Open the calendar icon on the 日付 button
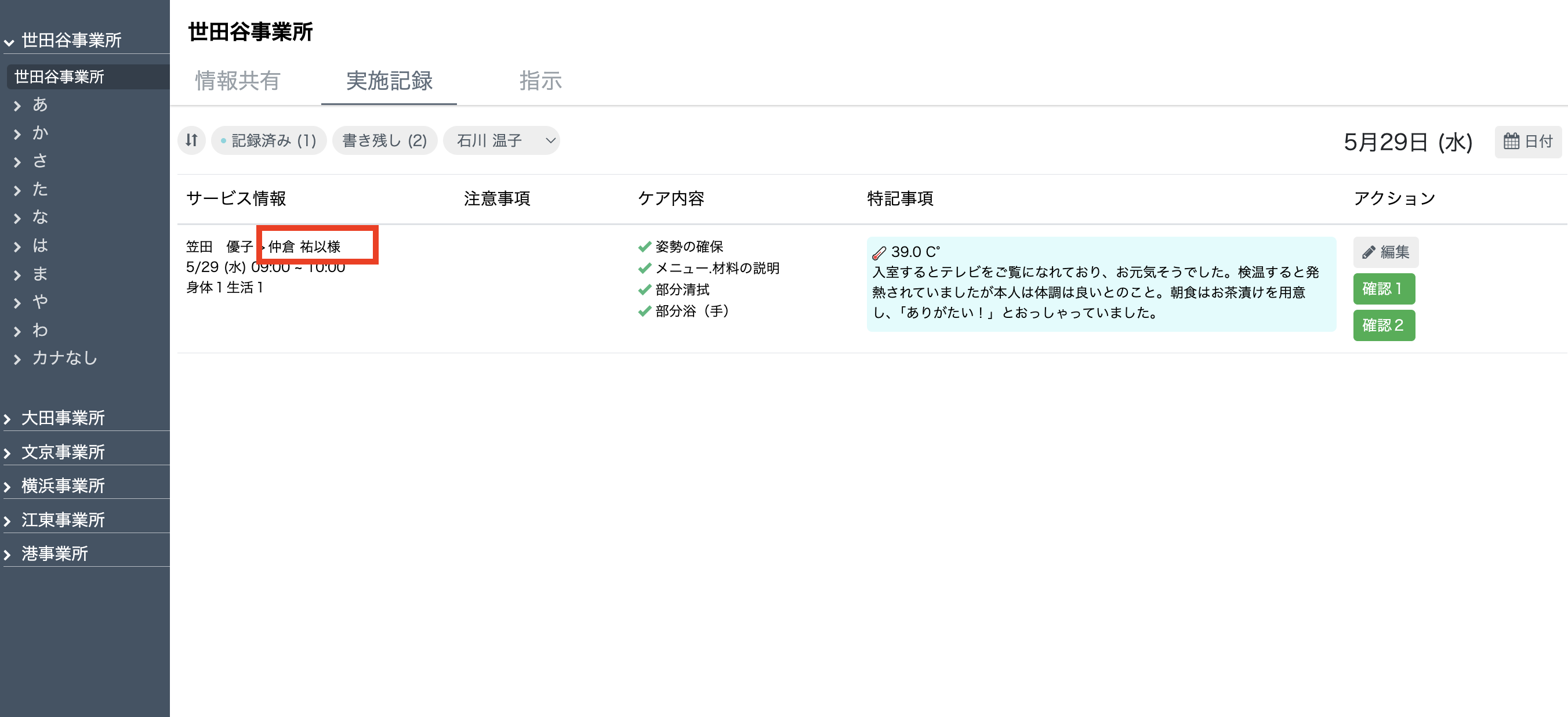1568x717 pixels. point(1512,141)
